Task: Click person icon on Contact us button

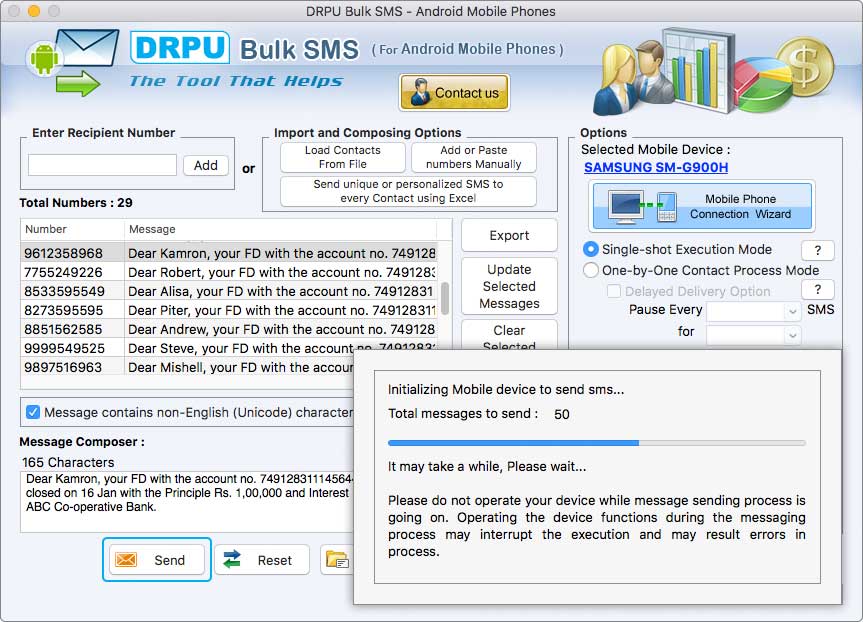Action: click(420, 92)
